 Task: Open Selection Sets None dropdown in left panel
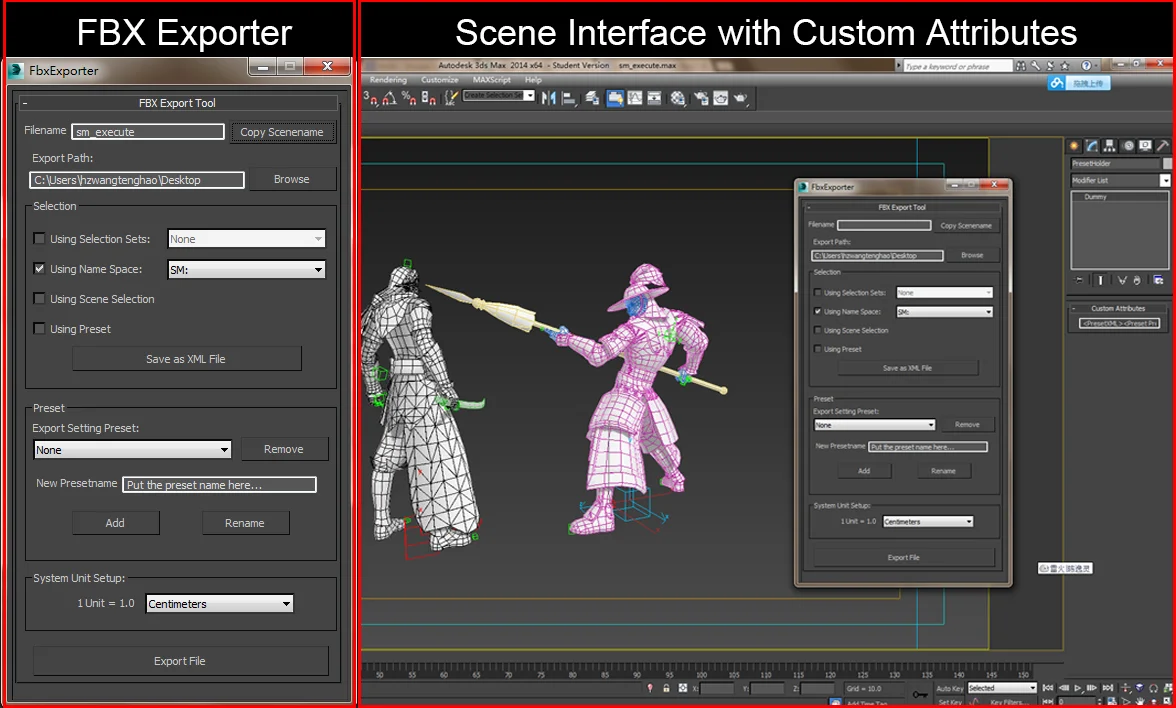[246, 238]
